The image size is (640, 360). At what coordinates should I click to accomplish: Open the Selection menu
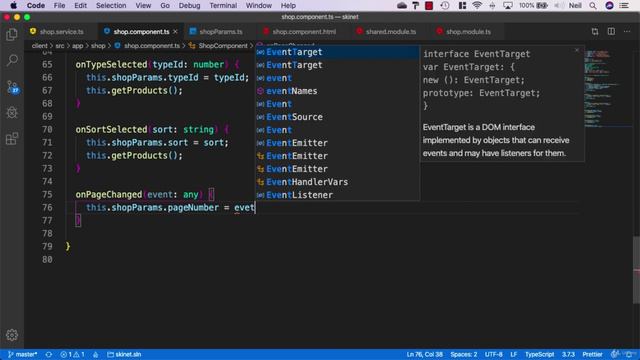coord(111,6)
